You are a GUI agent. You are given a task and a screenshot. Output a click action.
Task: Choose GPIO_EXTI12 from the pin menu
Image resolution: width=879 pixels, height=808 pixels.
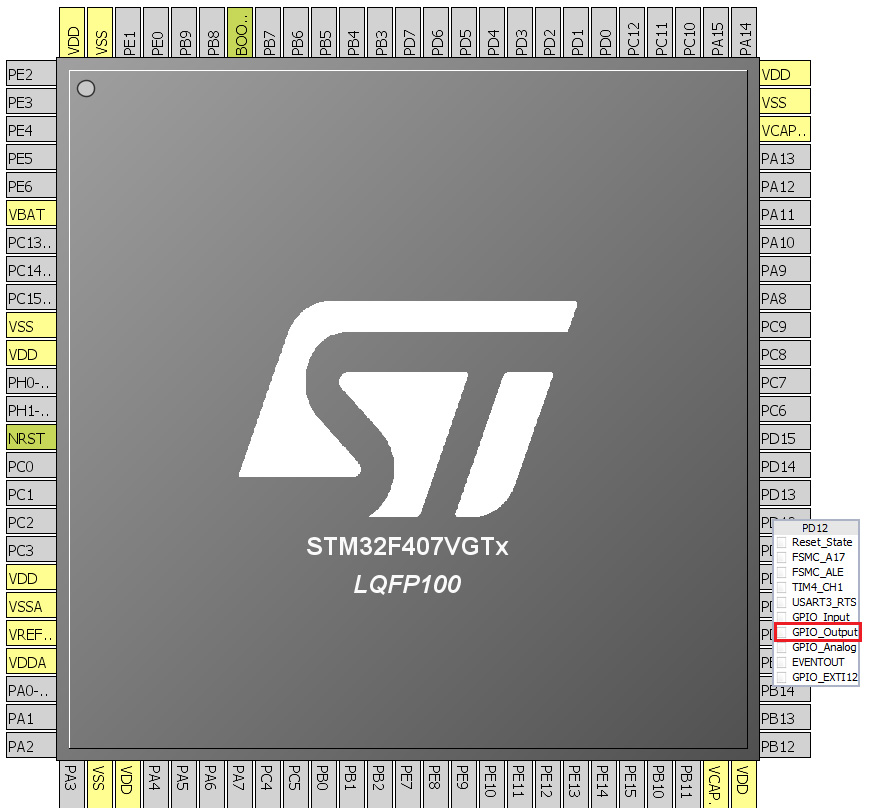824,677
